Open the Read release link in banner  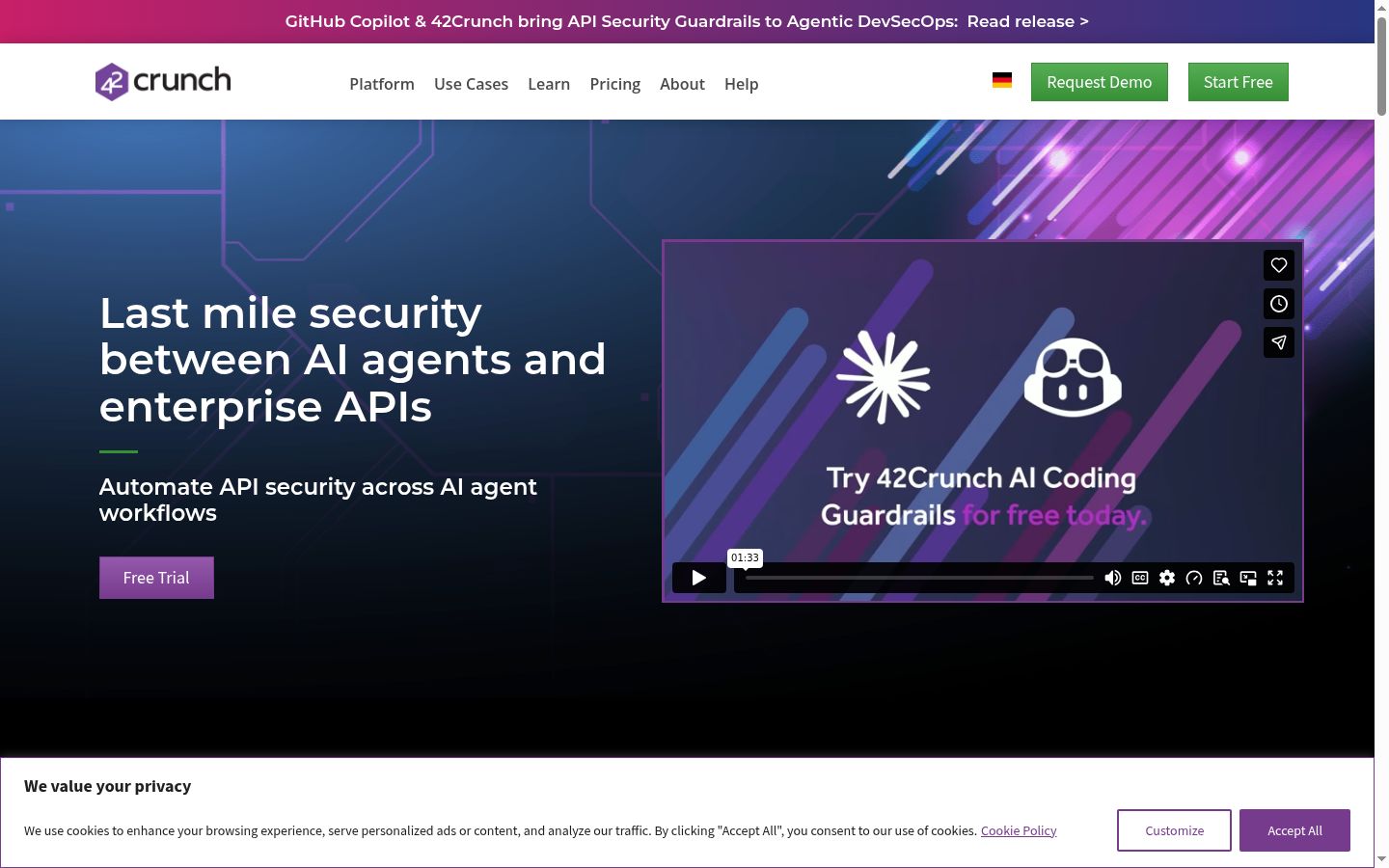click(1028, 21)
